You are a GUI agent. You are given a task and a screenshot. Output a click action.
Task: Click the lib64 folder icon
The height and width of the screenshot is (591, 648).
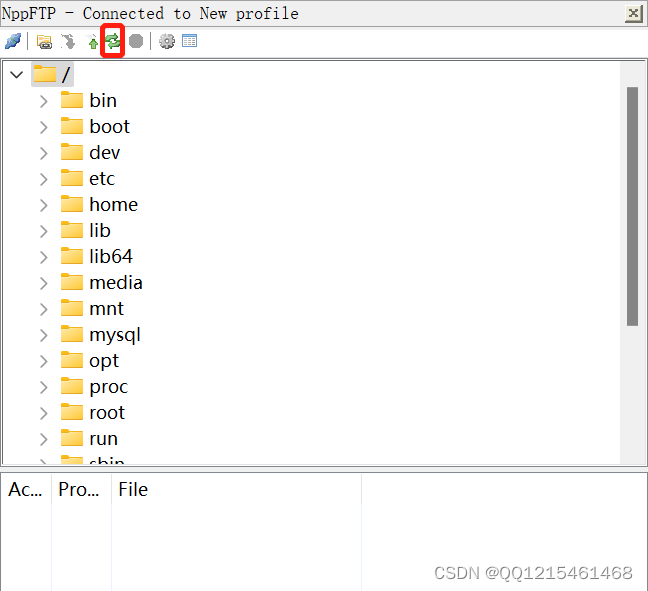click(x=72, y=256)
